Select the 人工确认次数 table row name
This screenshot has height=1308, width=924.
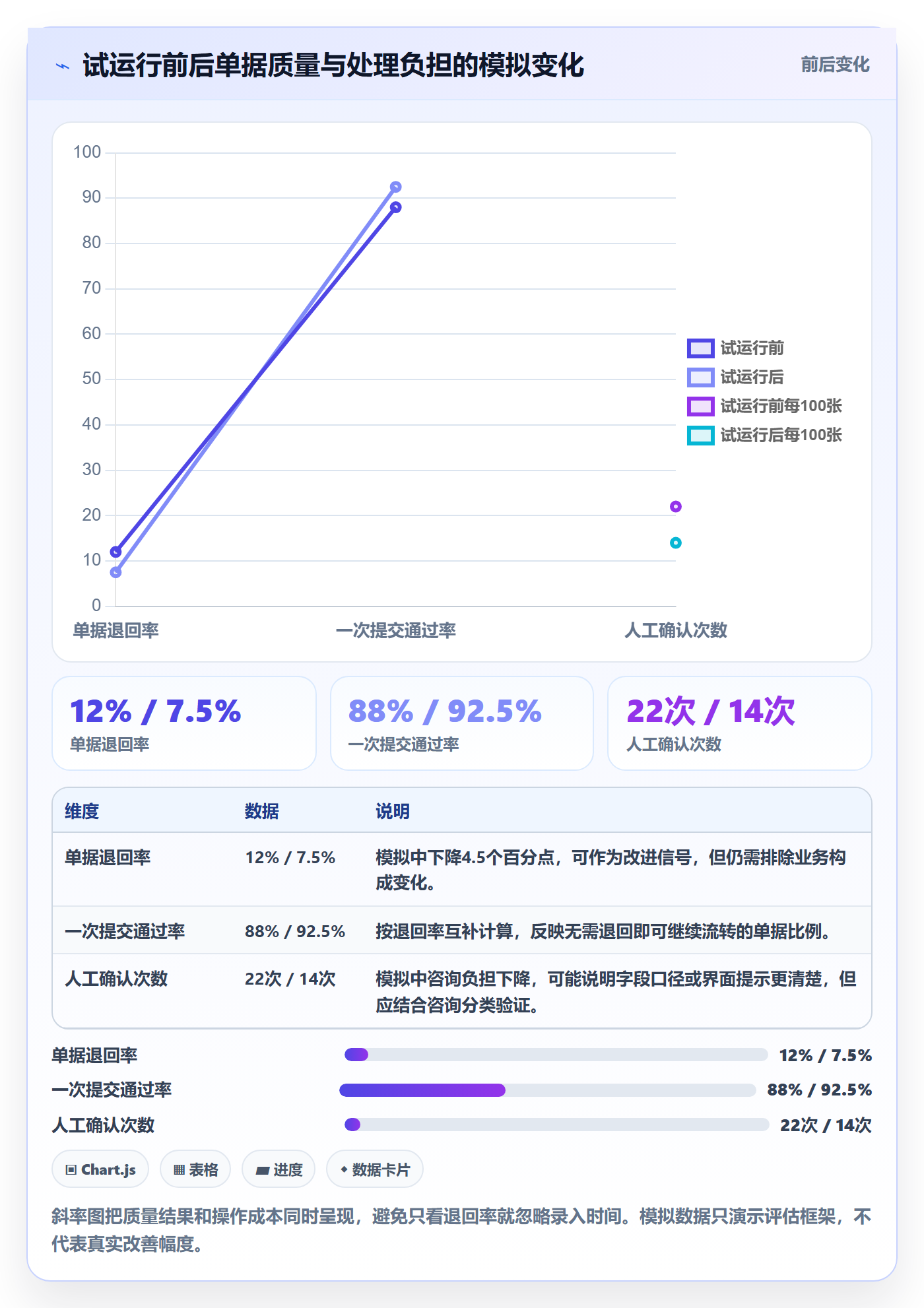[116, 979]
